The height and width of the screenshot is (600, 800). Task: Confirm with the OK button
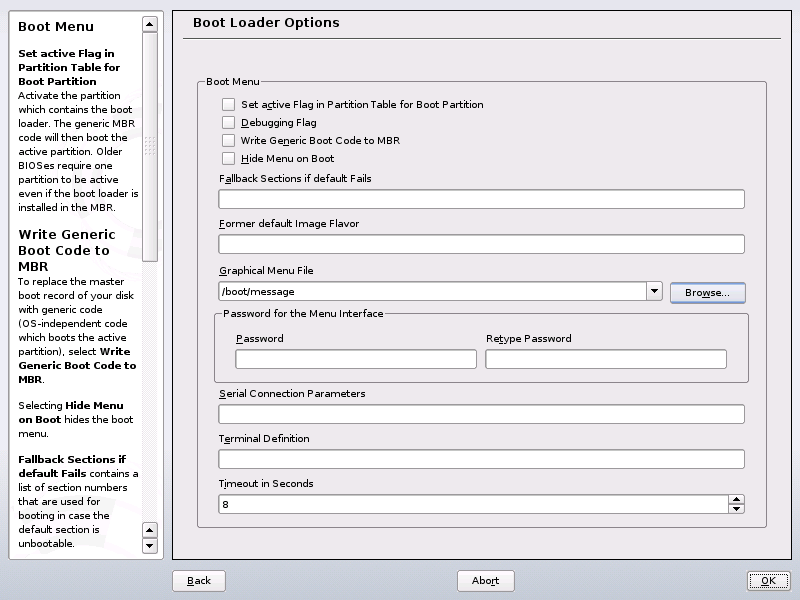pyautogui.click(x=768, y=581)
